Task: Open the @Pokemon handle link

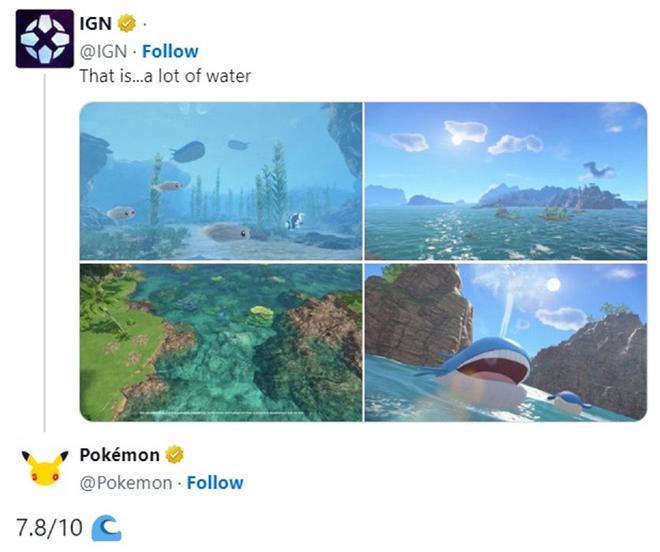Action: tap(126, 483)
